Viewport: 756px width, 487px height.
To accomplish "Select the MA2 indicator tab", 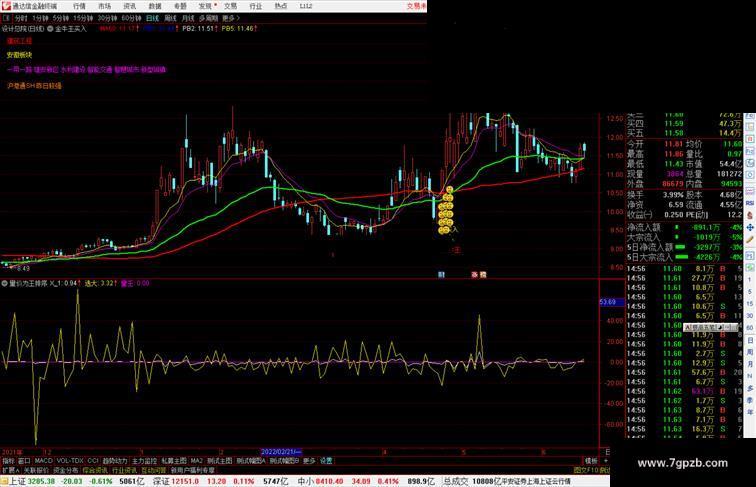I will 197,461.
